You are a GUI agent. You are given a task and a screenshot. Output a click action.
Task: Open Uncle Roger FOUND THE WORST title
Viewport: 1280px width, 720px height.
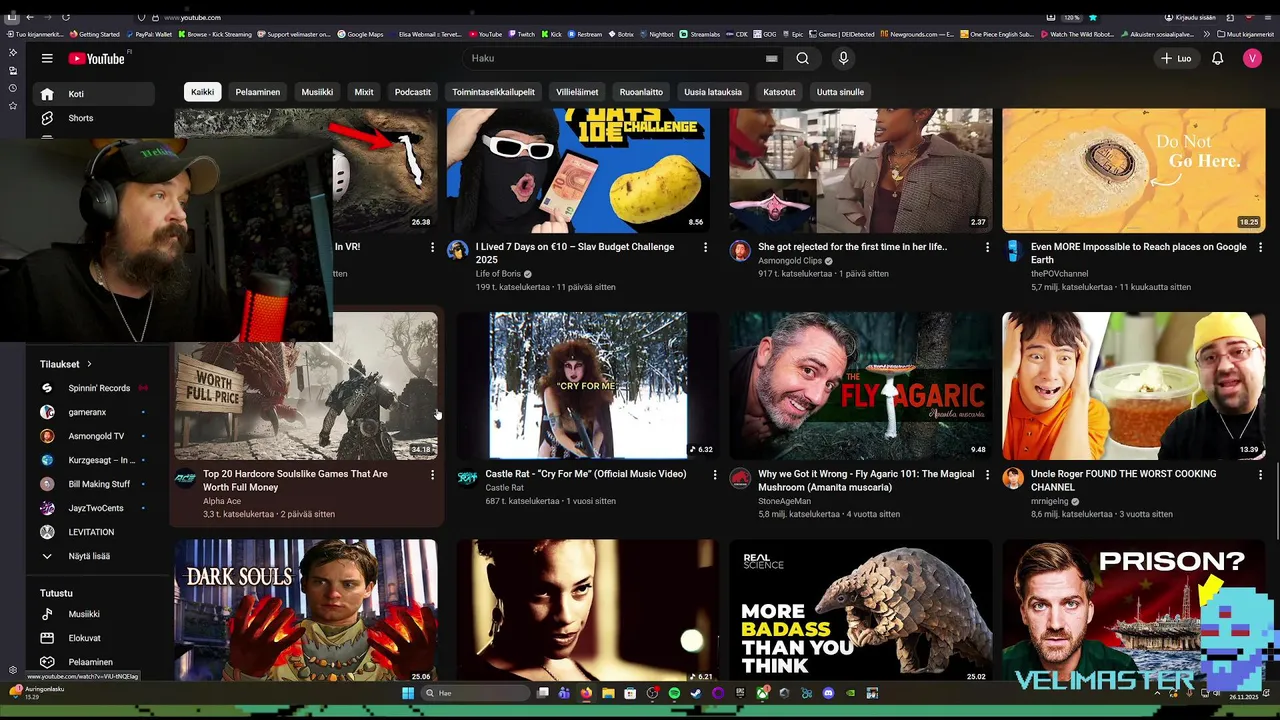[x=1124, y=480]
